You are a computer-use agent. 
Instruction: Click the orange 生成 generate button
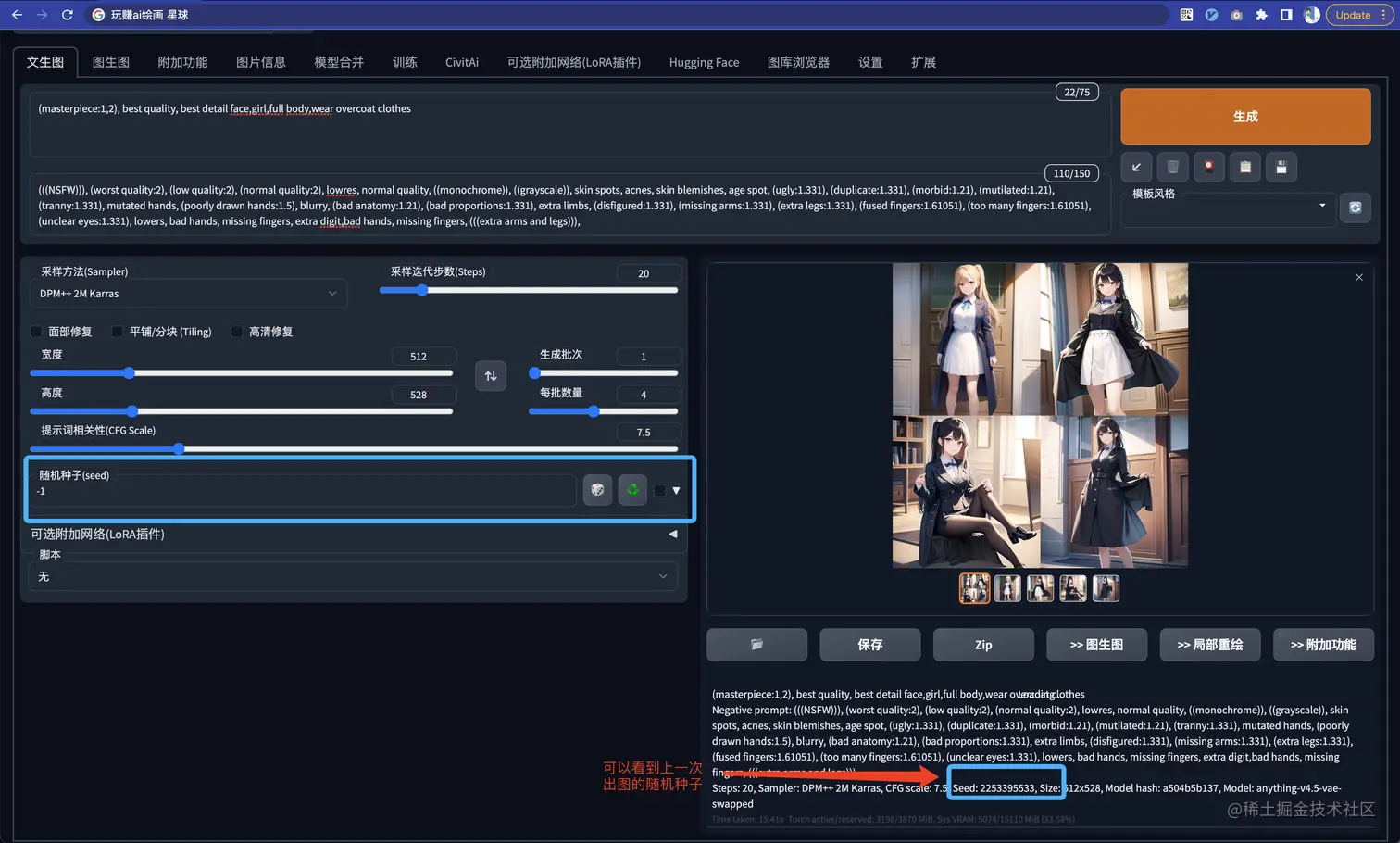[x=1245, y=116]
